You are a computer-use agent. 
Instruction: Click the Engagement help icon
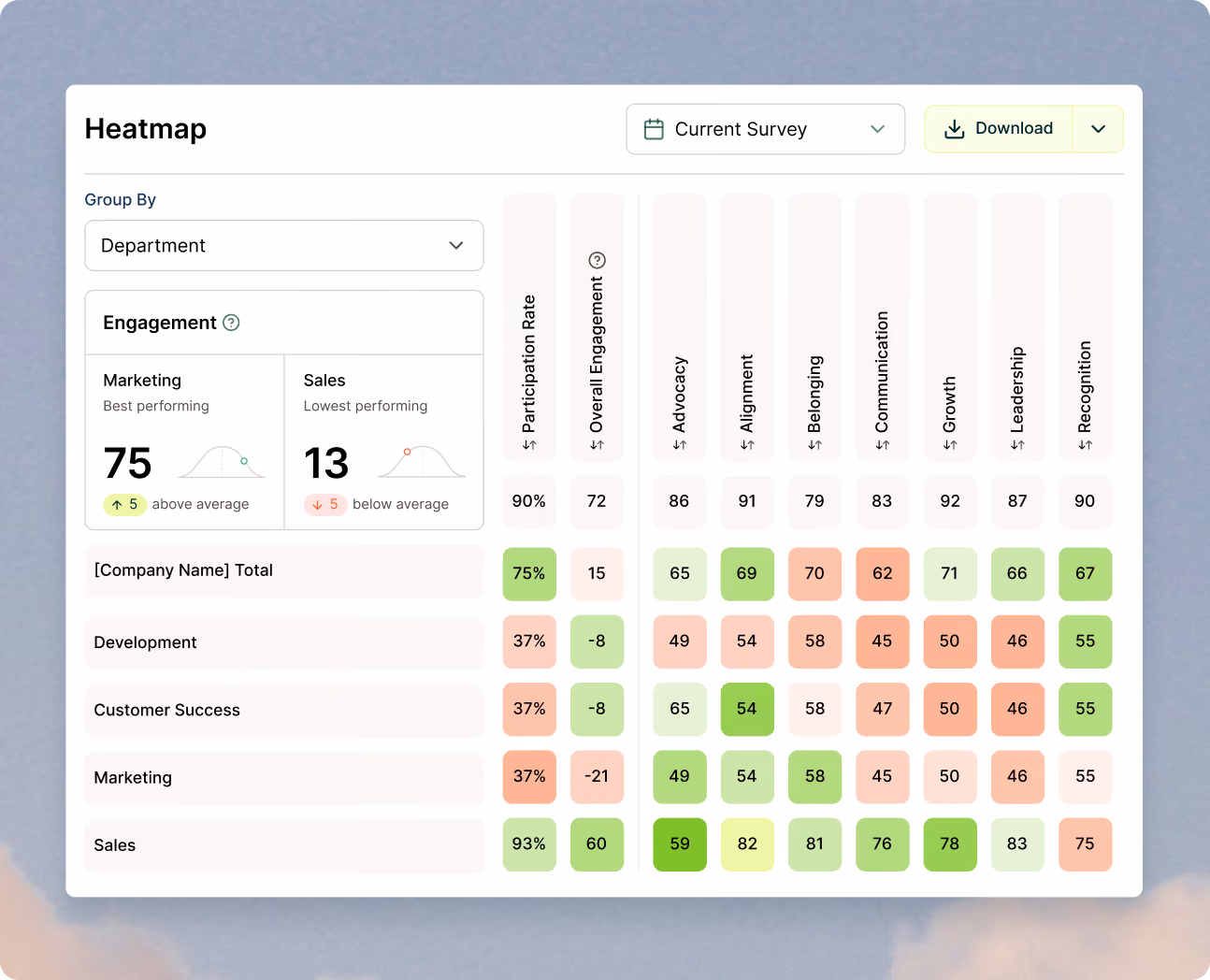tap(231, 323)
